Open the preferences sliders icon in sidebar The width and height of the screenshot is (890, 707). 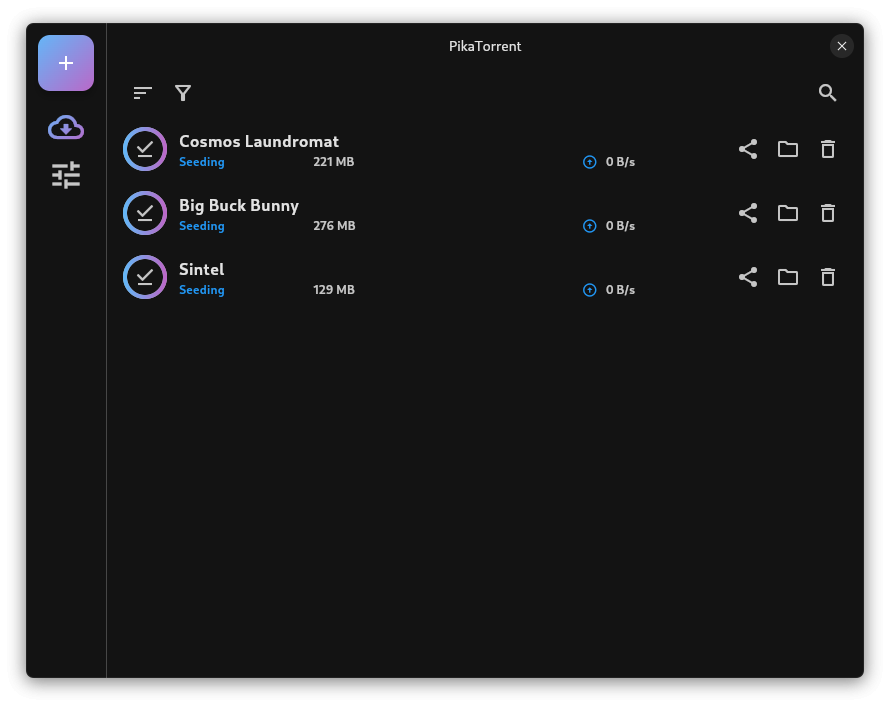[66, 175]
